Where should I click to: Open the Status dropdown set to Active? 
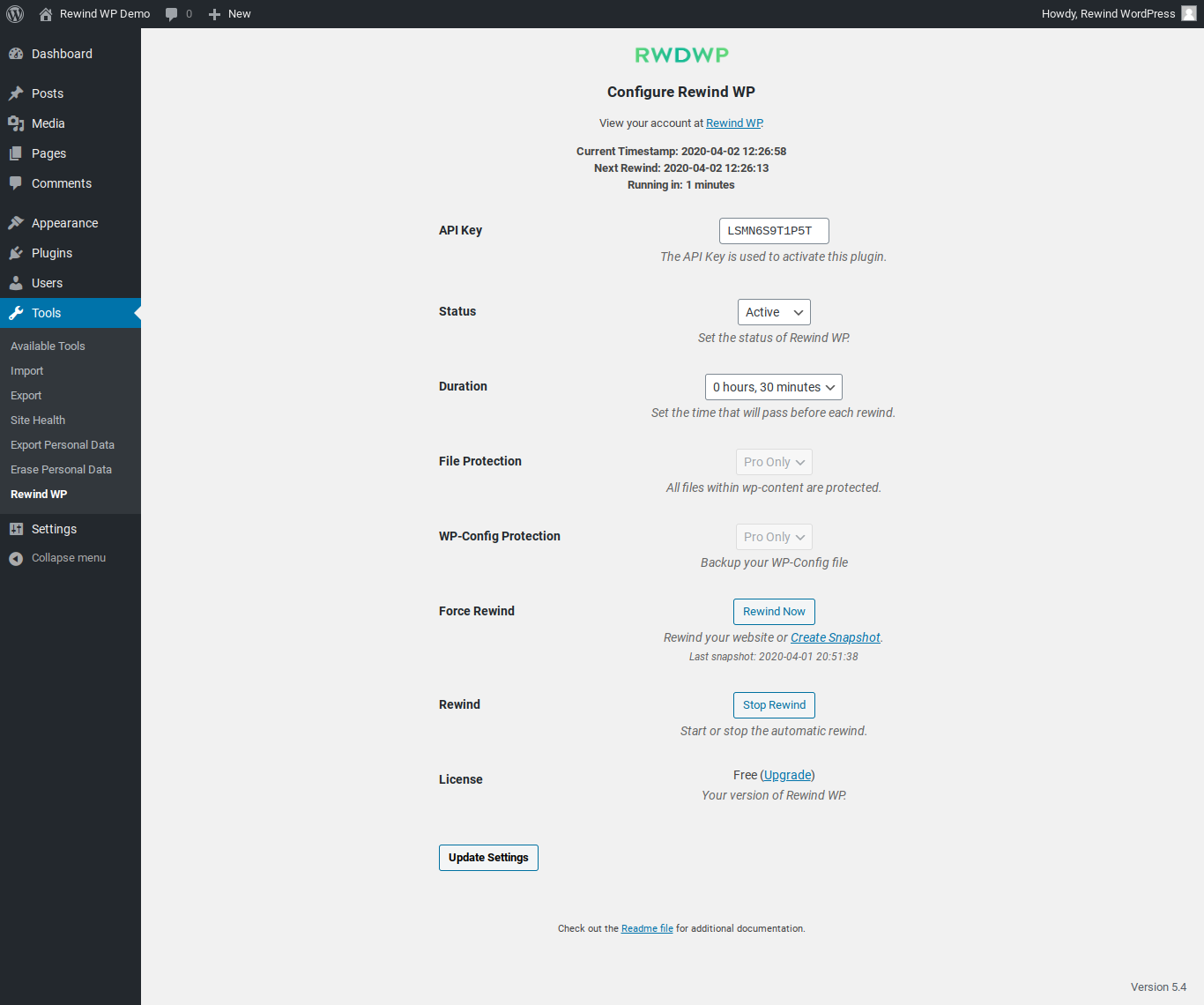click(774, 312)
